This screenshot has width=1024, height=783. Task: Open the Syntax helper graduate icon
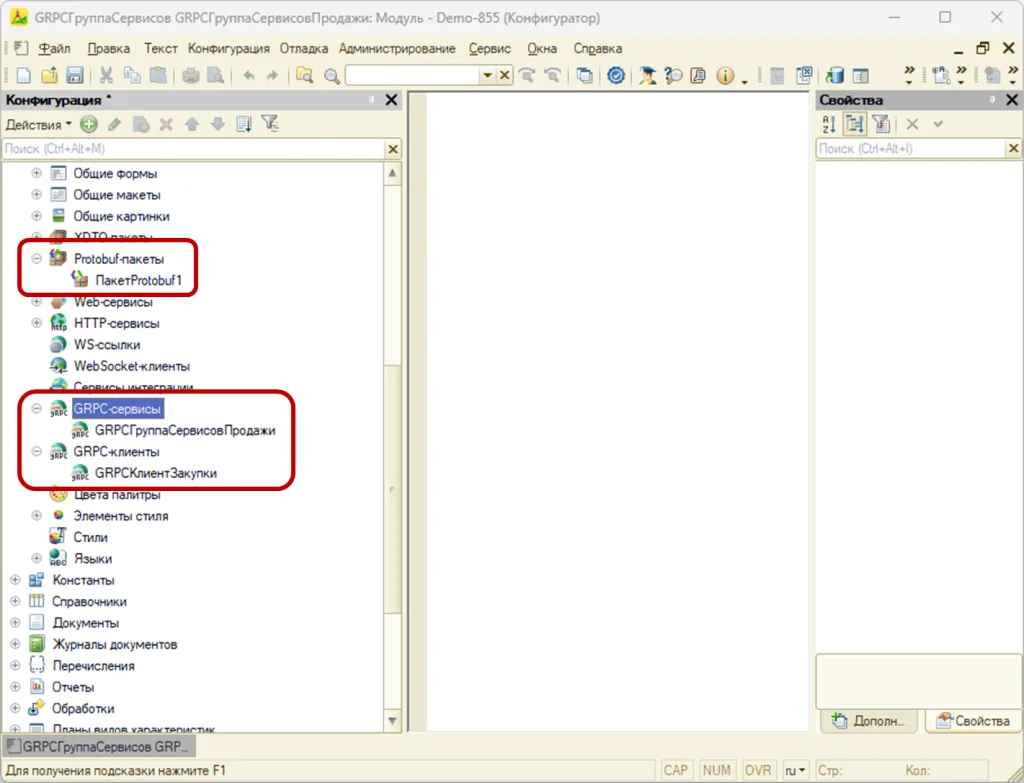click(647, 76)
